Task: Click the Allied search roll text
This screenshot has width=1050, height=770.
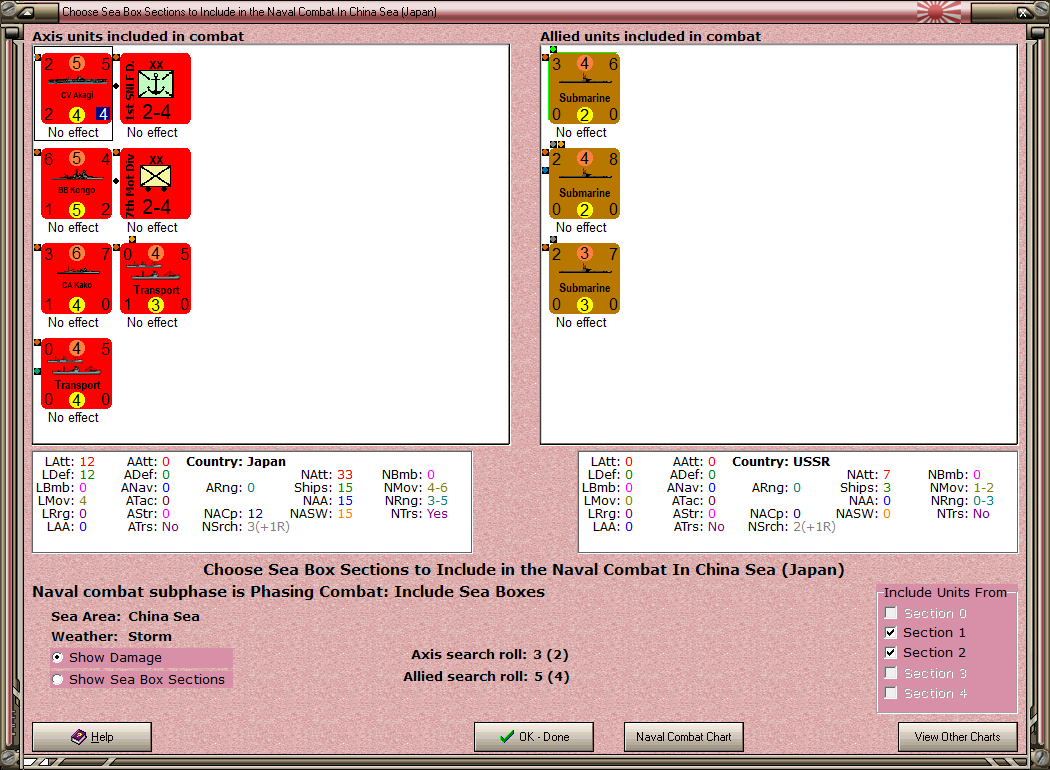Action: [x=486, y=676]
